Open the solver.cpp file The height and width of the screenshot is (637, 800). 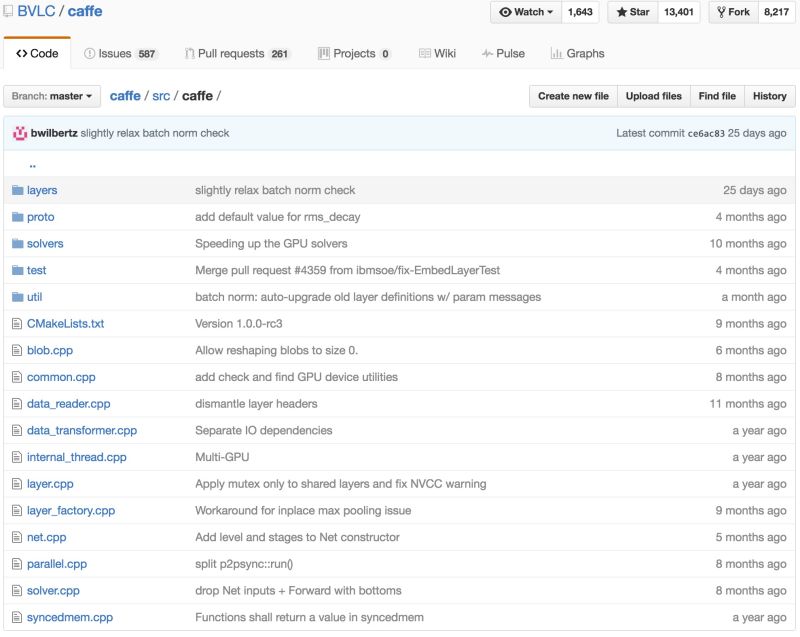[x=53, y=591]
